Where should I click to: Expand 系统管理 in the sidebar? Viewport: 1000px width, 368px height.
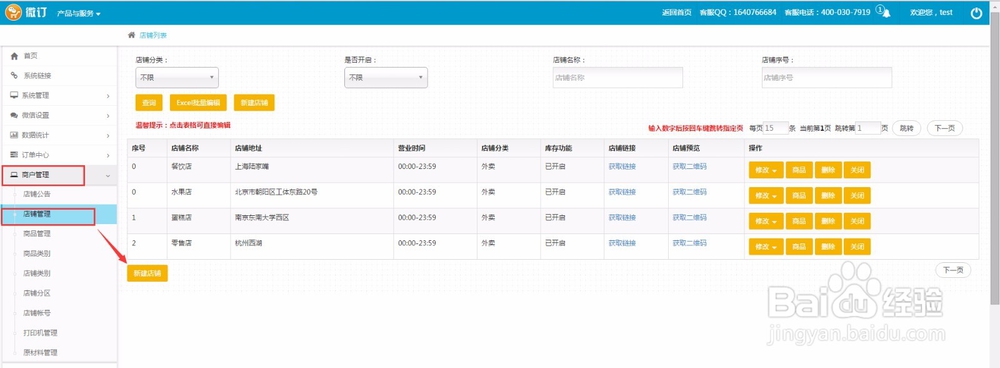(x=59, y=96)
